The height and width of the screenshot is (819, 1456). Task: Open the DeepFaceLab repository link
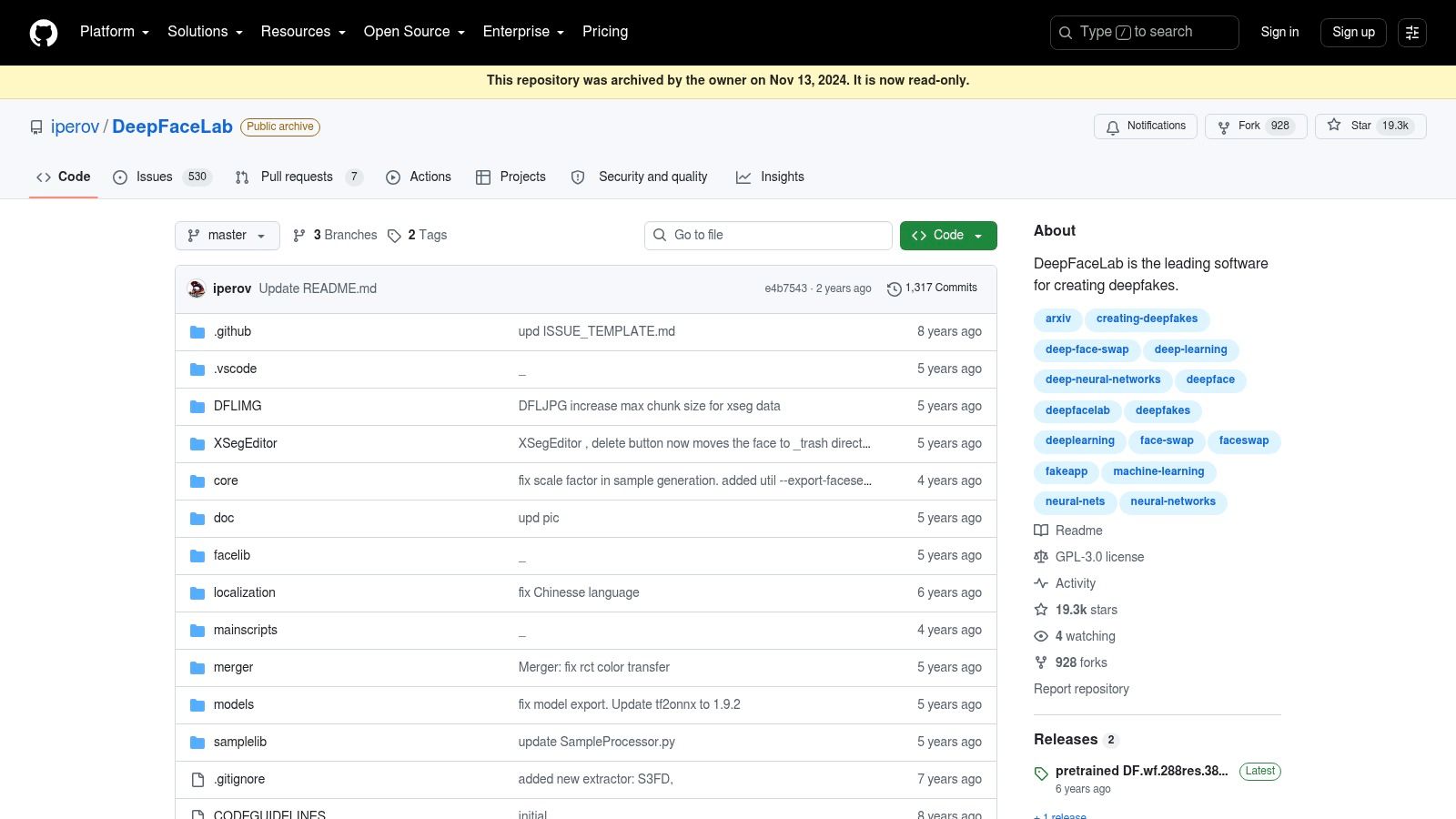click(172, 126)
